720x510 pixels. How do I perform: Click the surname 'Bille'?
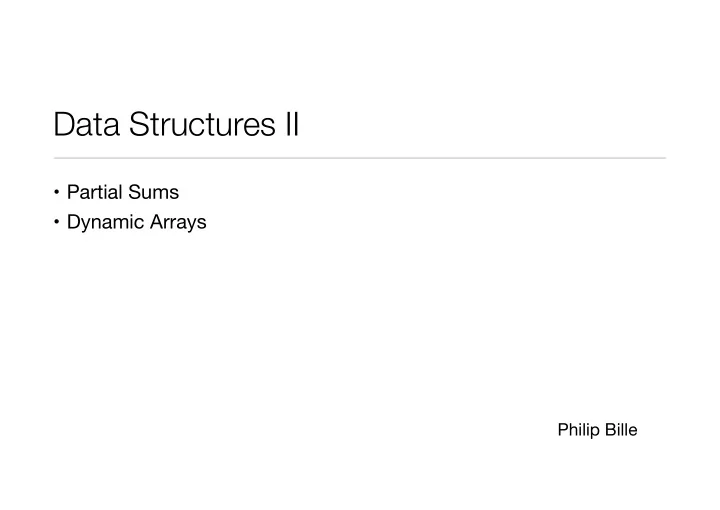(621, 430)
